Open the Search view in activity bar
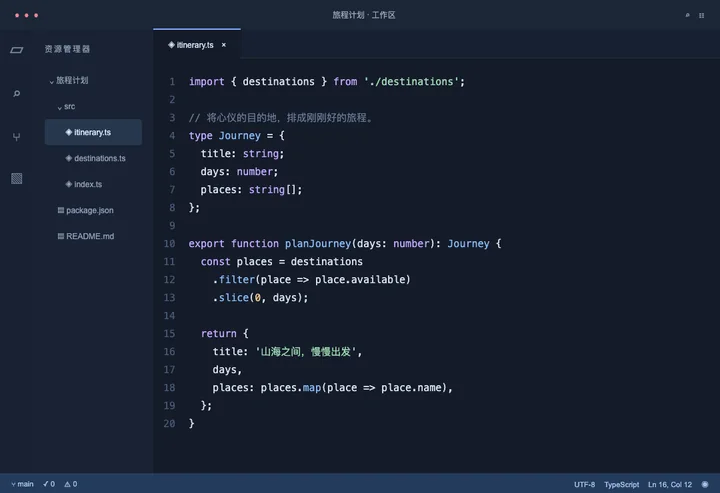This screenshot has height=493, width=720. pos(17,94)
